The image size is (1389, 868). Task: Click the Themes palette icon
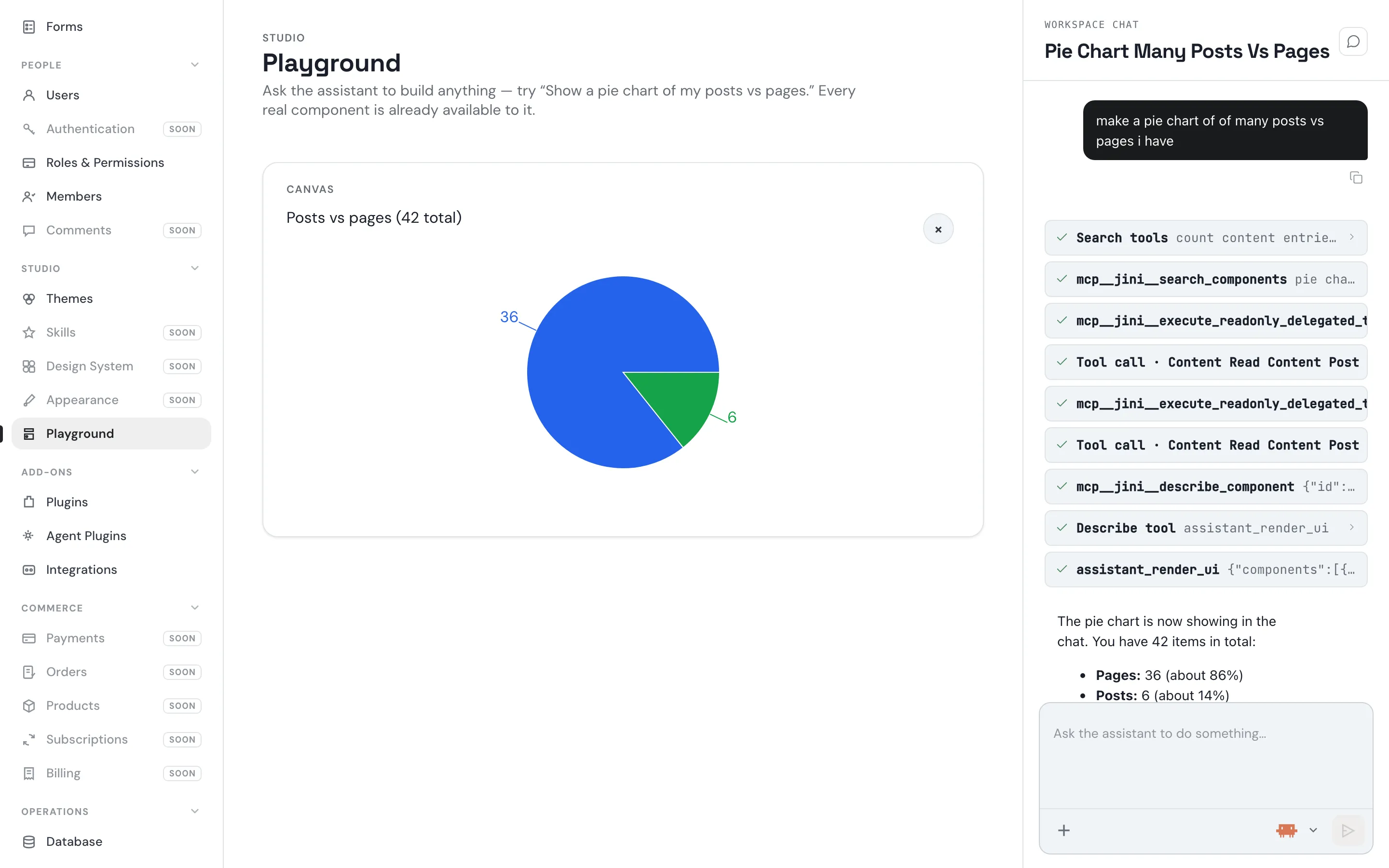[29, 299]
